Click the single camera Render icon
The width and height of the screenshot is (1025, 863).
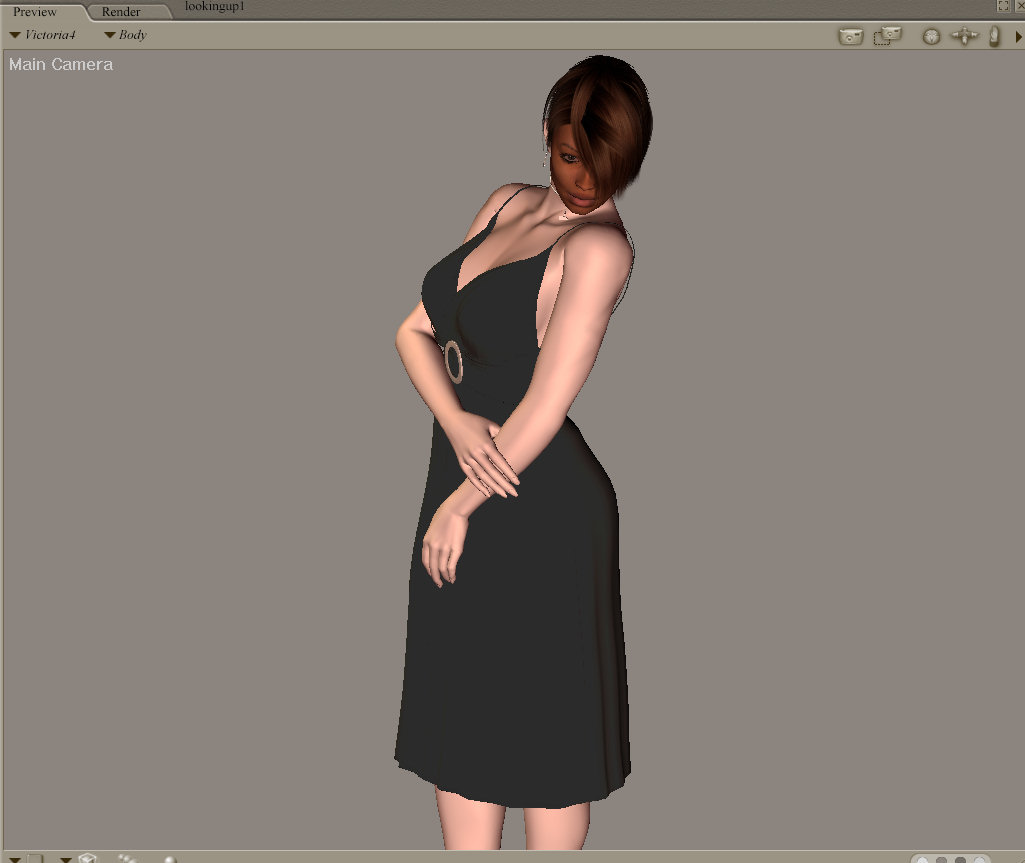click(850, 36)
